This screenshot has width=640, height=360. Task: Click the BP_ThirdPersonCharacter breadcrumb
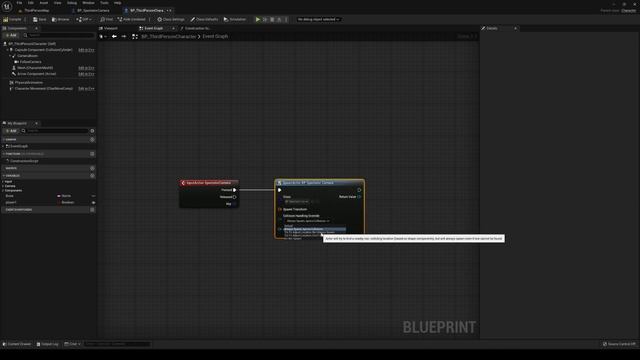(x=169, y=36)
